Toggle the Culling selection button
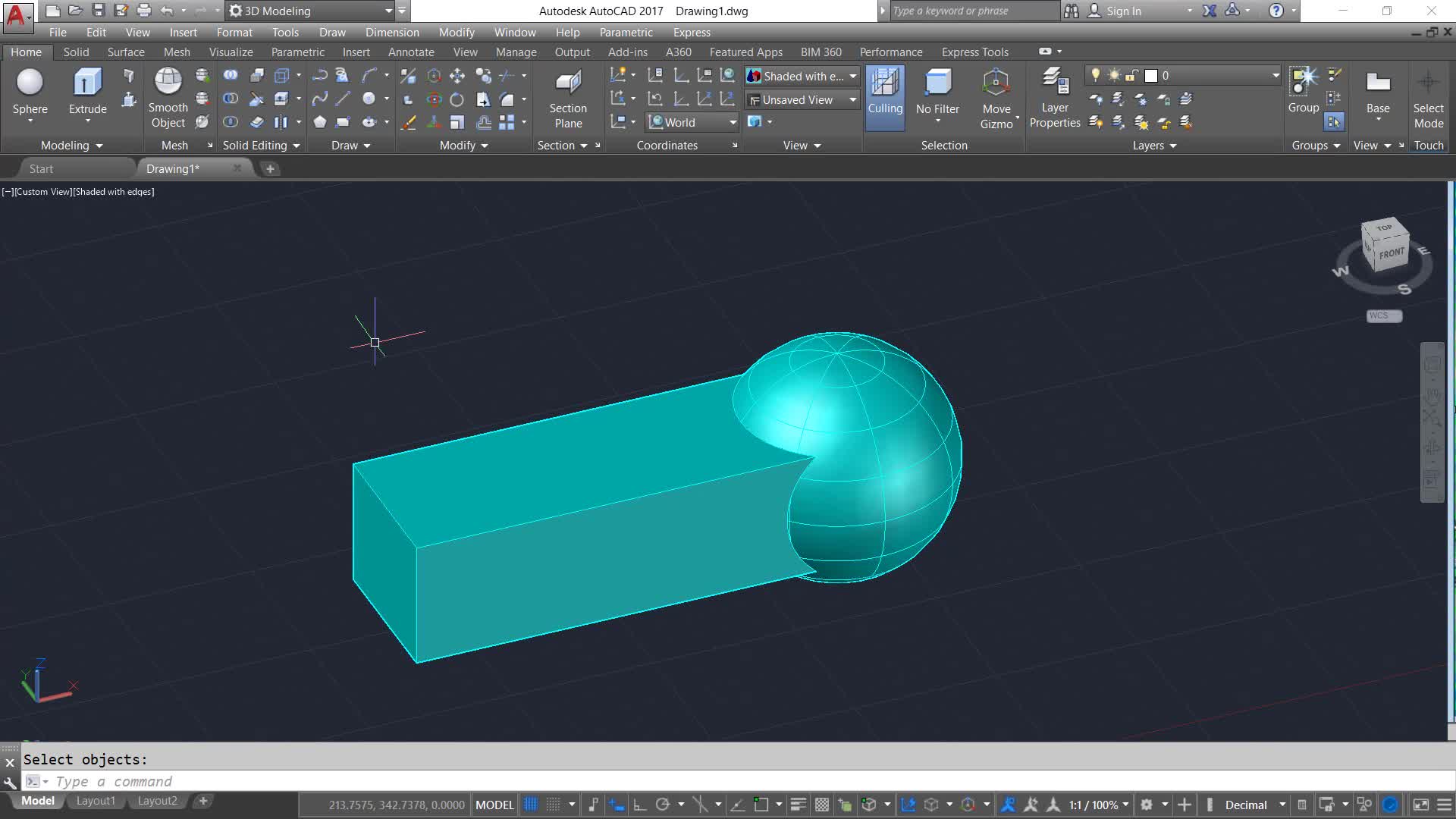Screen dimensions: 1456x819 tap(885, 83)
